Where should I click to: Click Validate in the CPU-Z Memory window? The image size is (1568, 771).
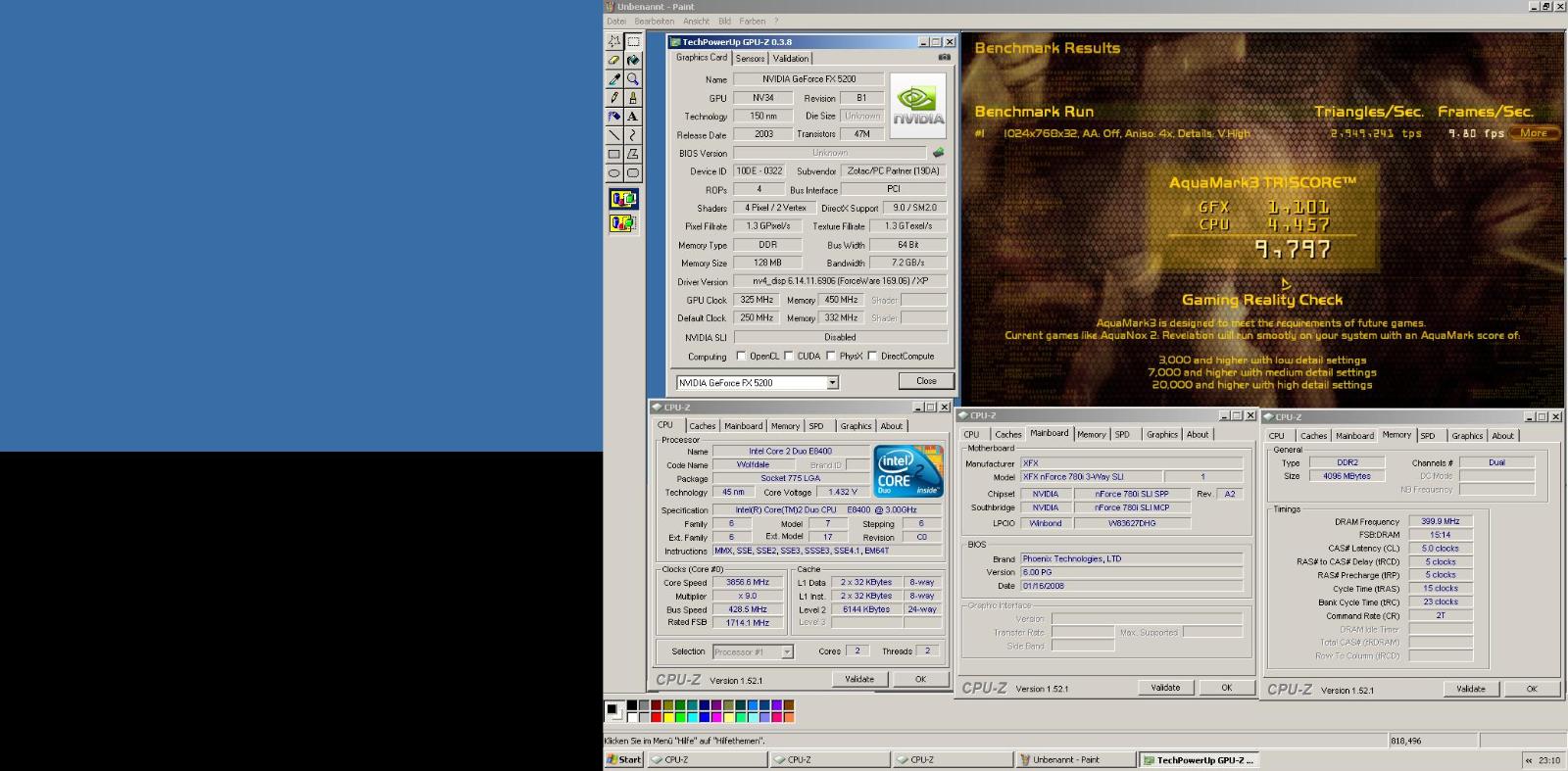point(1471,689)
